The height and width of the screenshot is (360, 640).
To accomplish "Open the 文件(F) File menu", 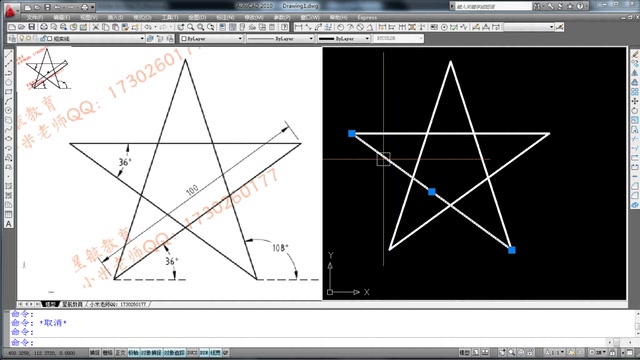I will click(35, 18).
